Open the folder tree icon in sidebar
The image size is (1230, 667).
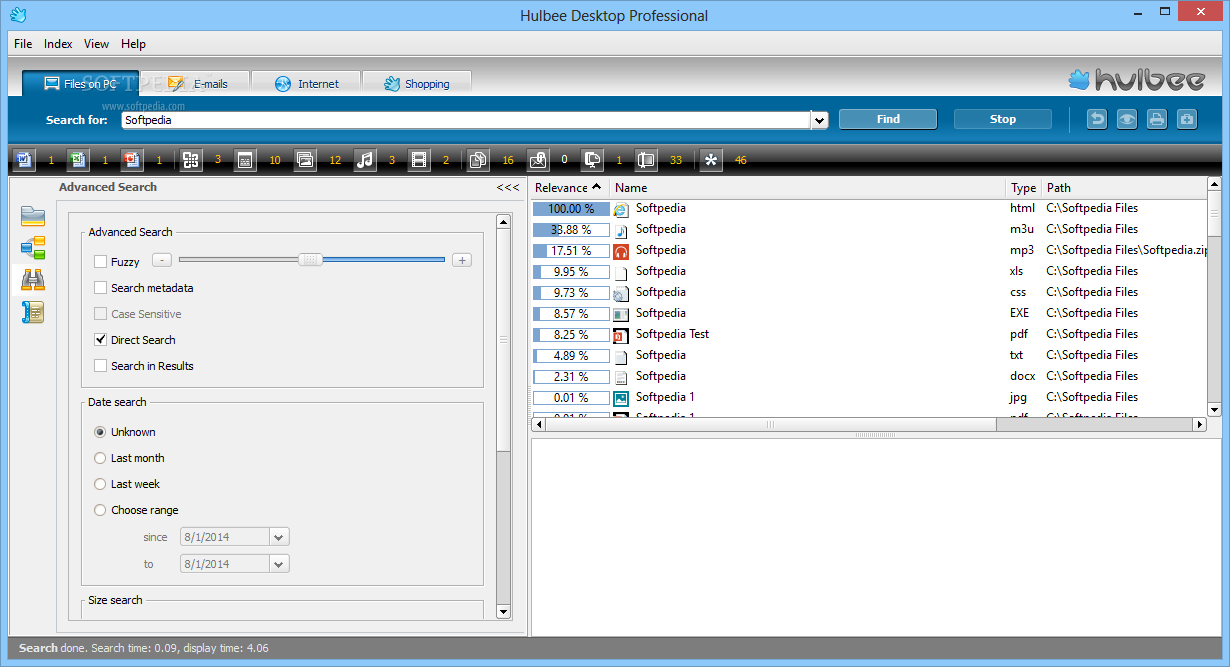33,248
